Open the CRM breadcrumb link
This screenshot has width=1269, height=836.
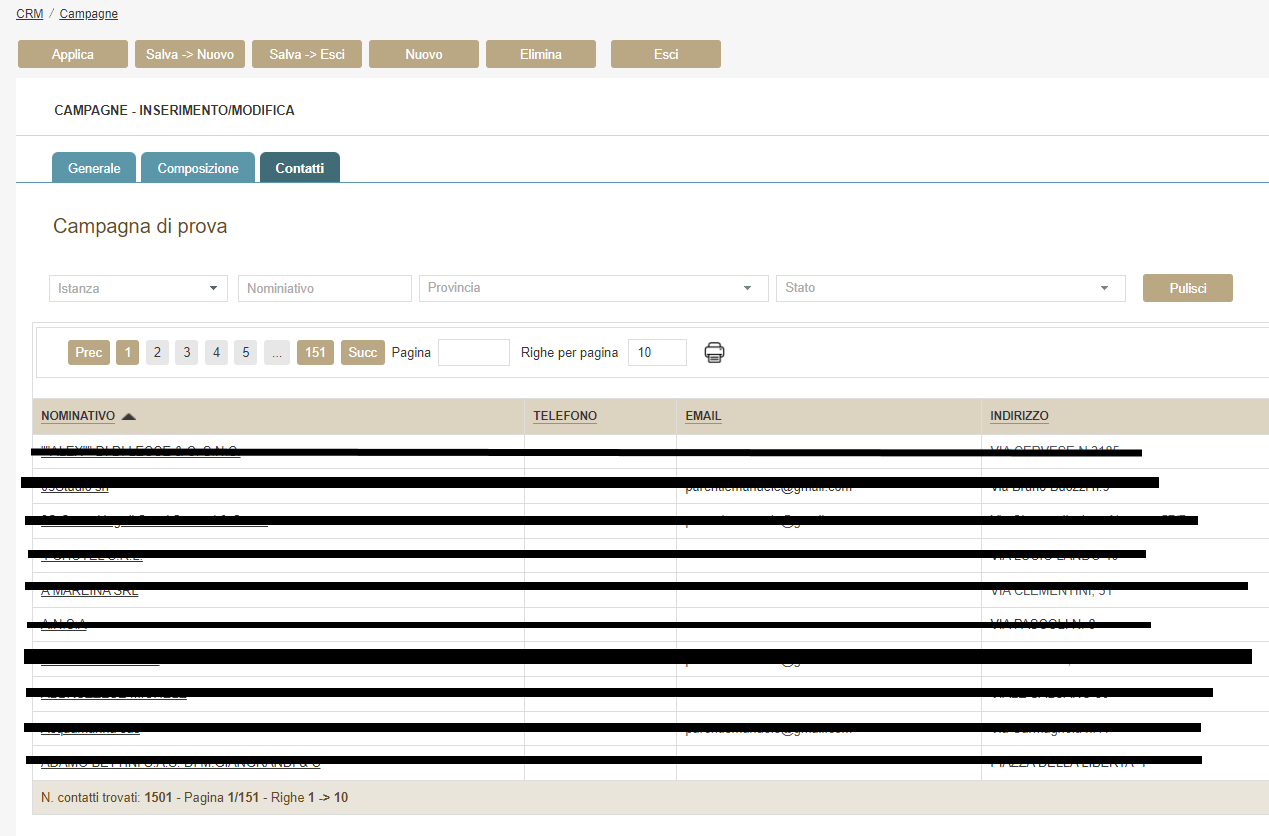[29, 14]
